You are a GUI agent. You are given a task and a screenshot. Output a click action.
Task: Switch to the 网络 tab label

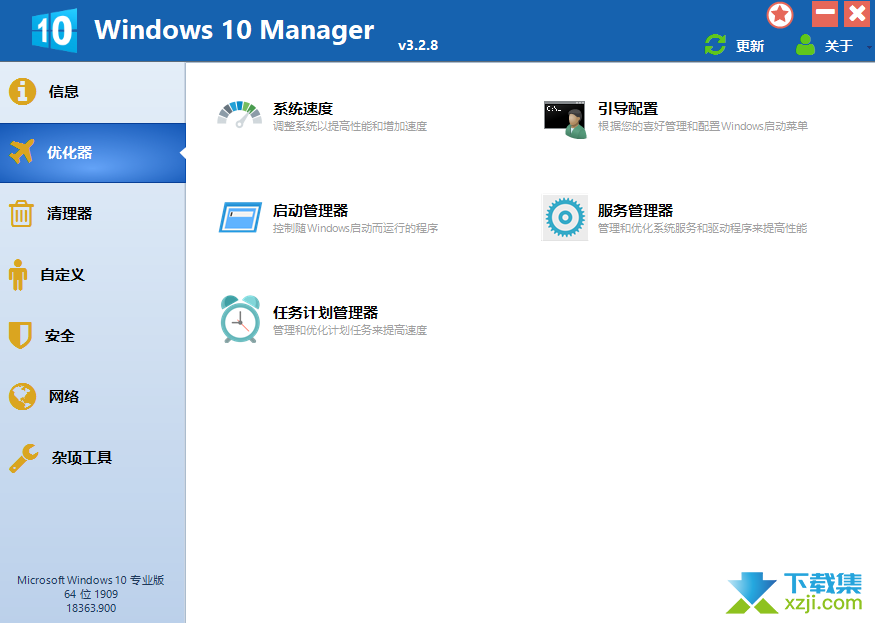click(x=64, y=396)
